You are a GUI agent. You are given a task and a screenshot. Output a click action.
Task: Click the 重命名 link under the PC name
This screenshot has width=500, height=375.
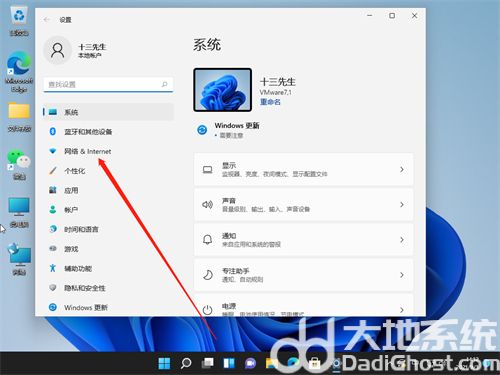tap(270, 102)
